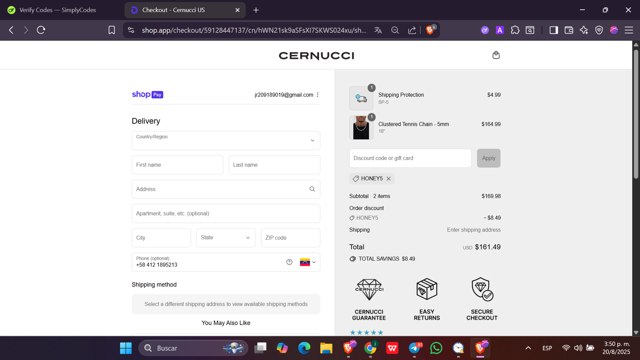The image size is (640, 360).
Task: Click the zoom magnifier in address bar
Action: pos(395,30)
